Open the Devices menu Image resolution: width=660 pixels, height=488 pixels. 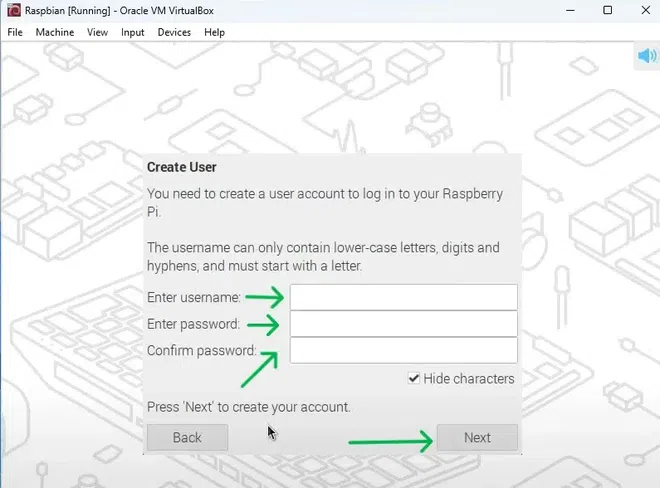click(x=174, y=32)
